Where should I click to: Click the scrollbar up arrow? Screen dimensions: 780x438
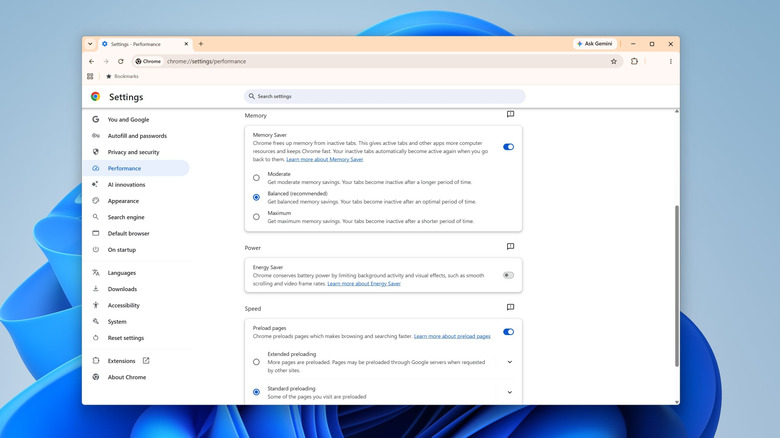(677, 111)
